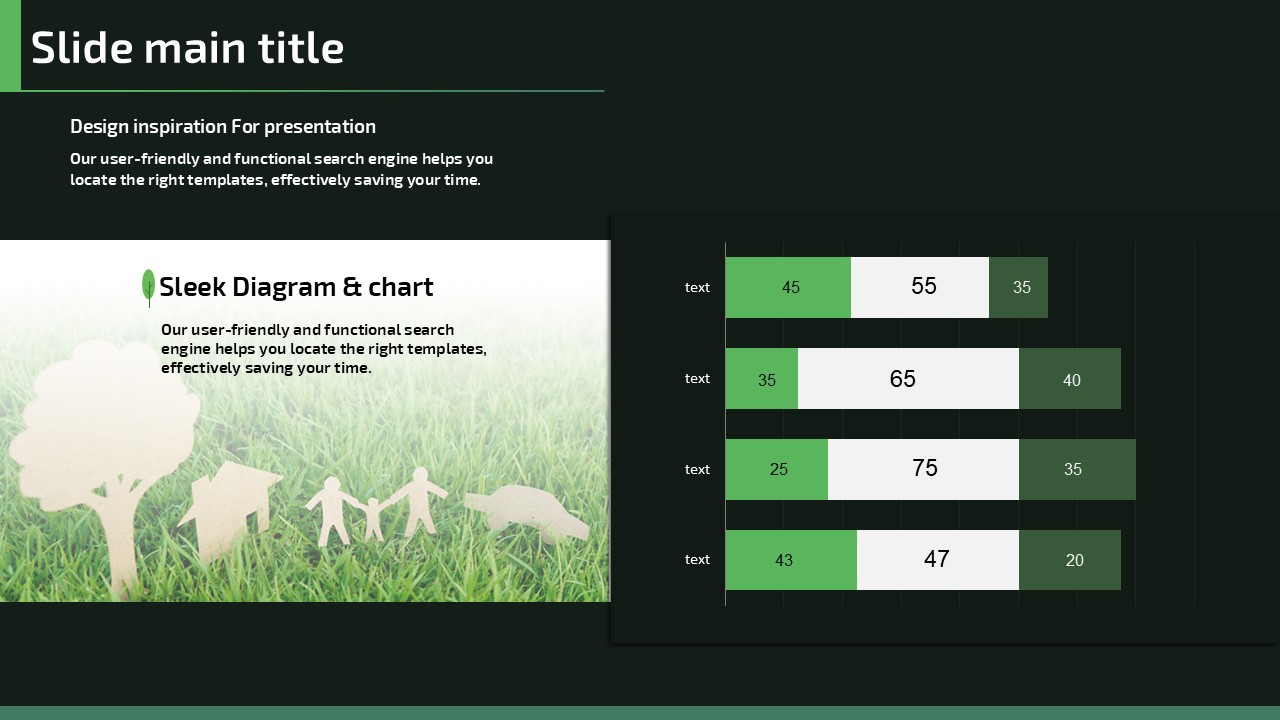
Task: Click the 'text' axis label beside the 43 bar
Action: 697,560
